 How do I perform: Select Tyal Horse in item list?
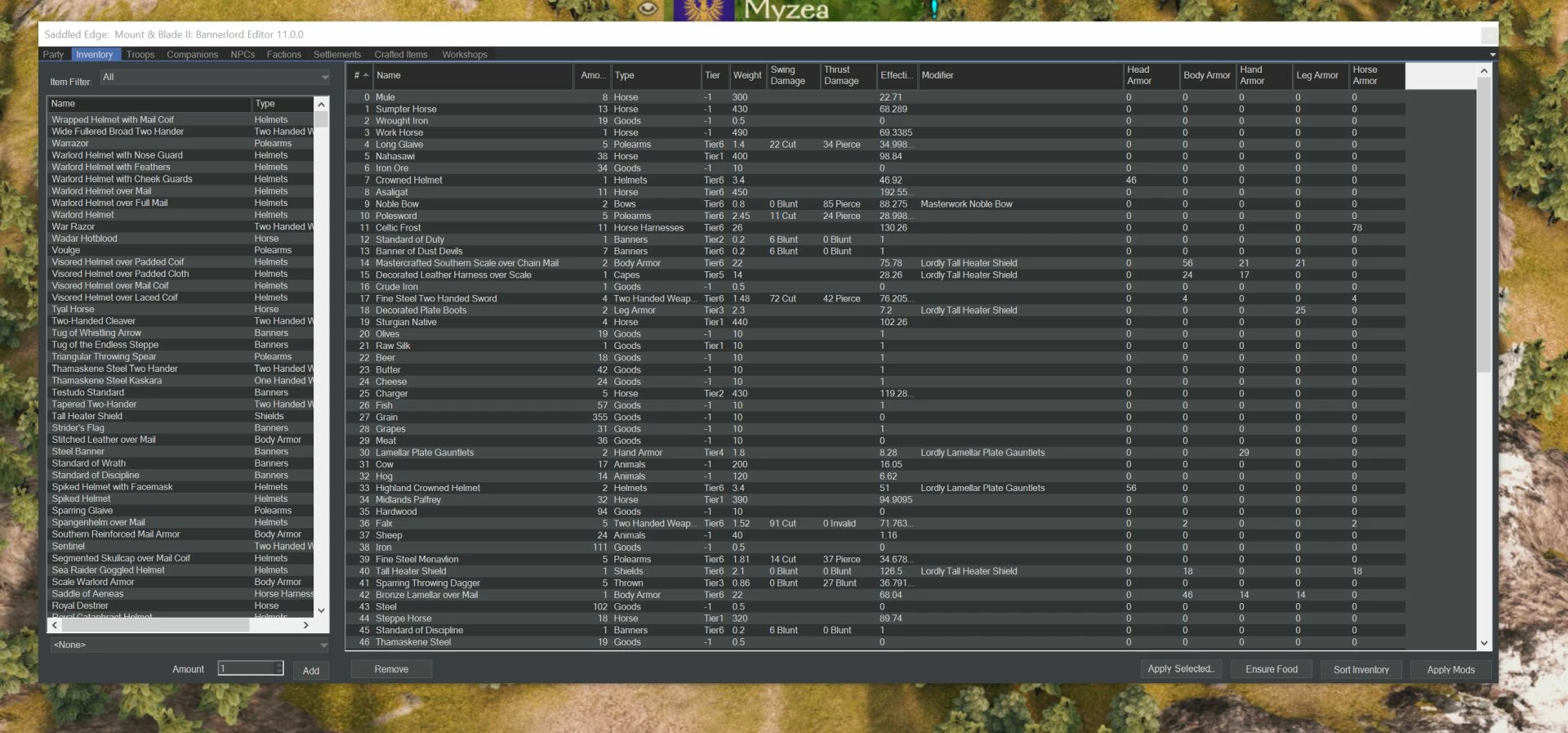click(180, 309)
